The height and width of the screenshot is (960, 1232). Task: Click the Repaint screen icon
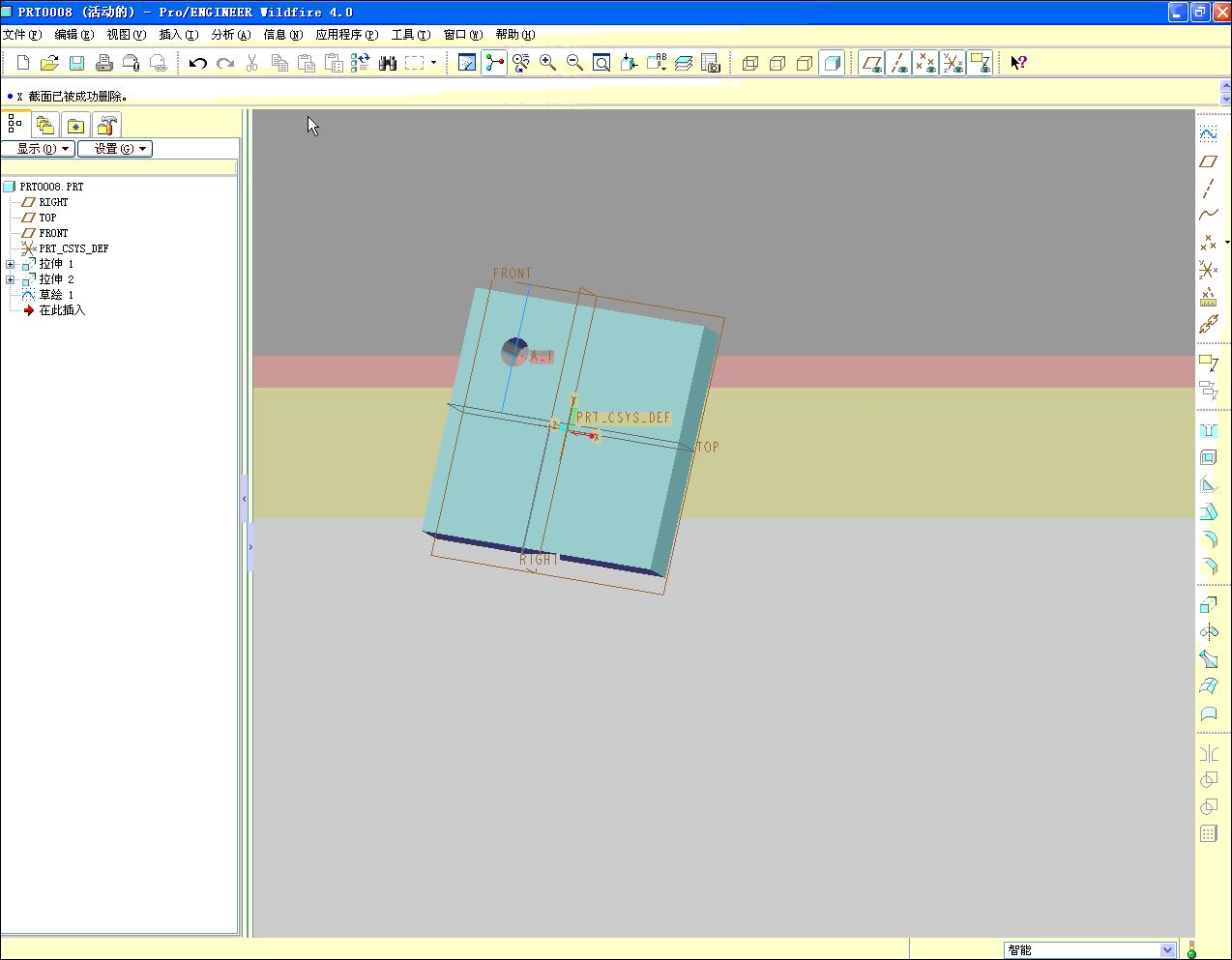pyautogui.click(x=467, y=63)
